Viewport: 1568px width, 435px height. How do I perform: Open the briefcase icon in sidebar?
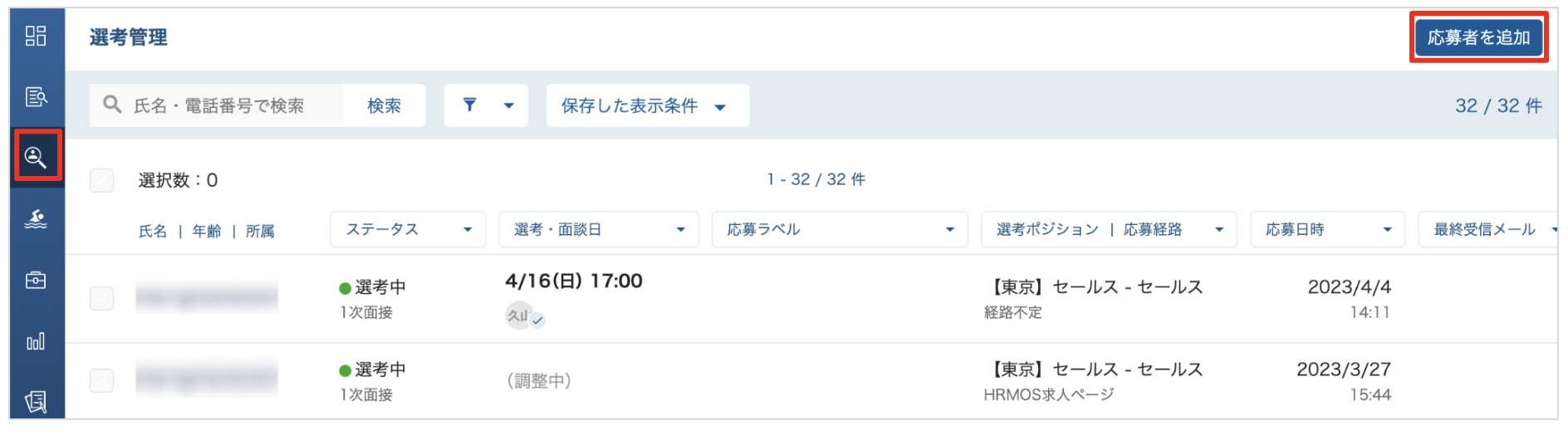(x=36, y=280)
